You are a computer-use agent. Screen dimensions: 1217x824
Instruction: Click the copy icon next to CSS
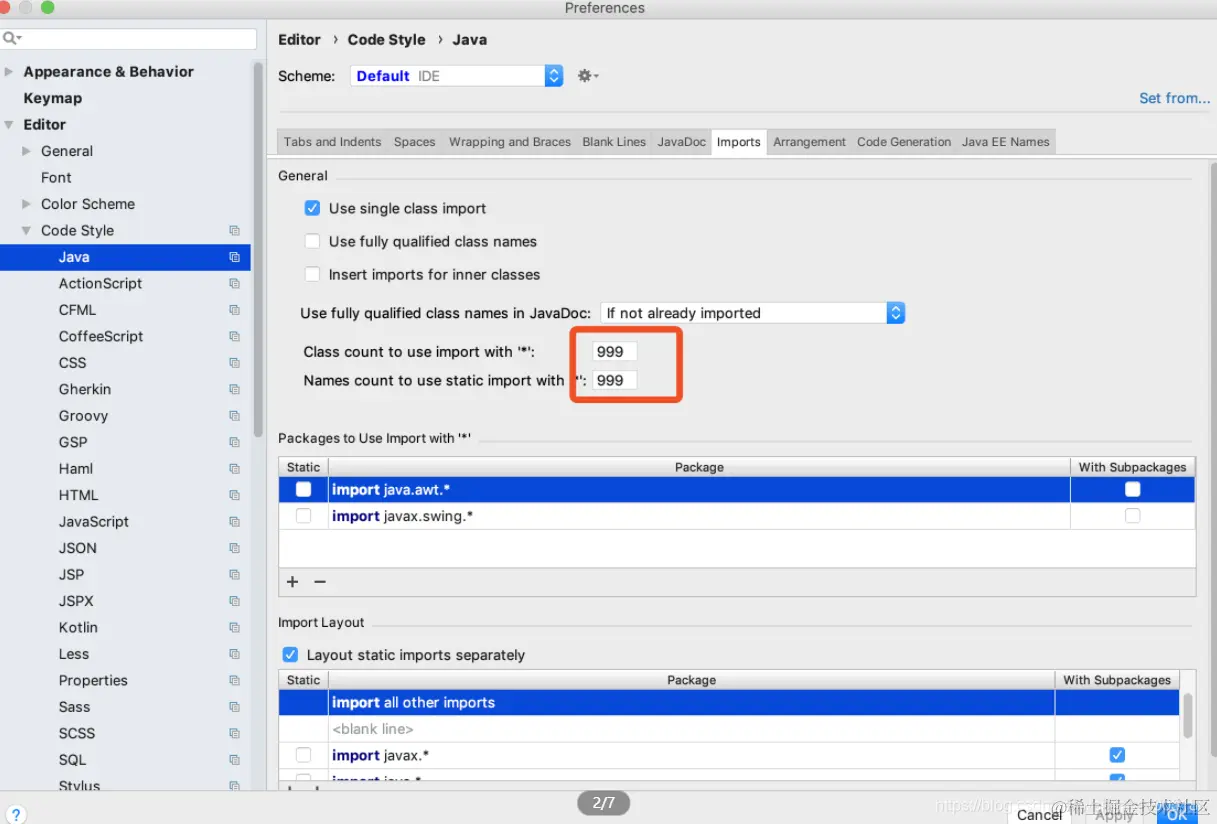[x=234, y=363]
